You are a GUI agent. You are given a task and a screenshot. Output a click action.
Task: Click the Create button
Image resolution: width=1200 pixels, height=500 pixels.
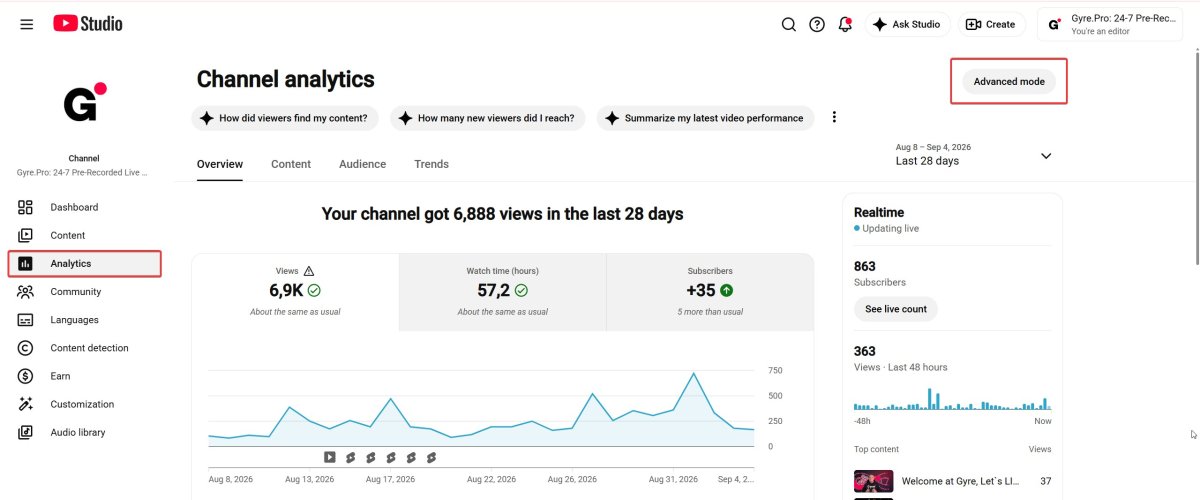coord(991,24)
